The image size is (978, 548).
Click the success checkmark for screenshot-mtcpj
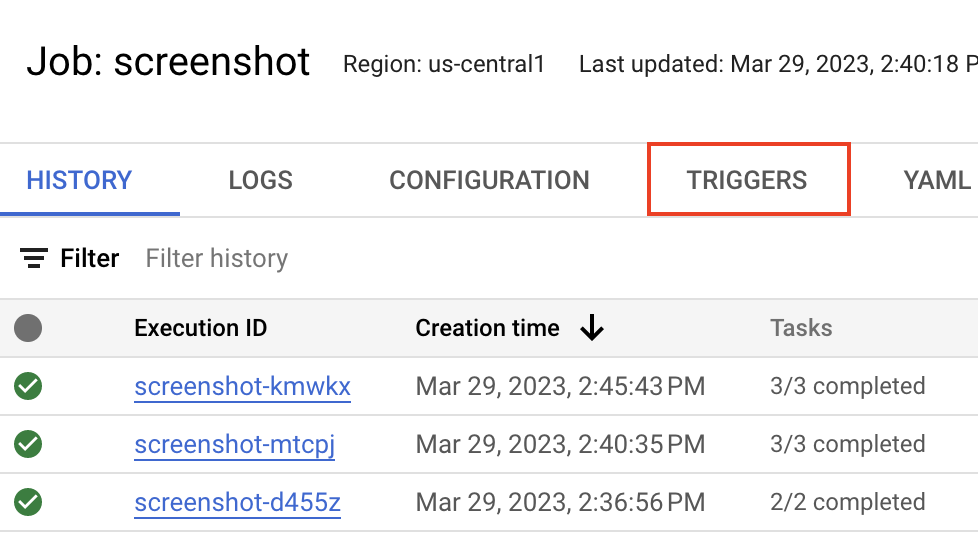(x=28, y=444)
